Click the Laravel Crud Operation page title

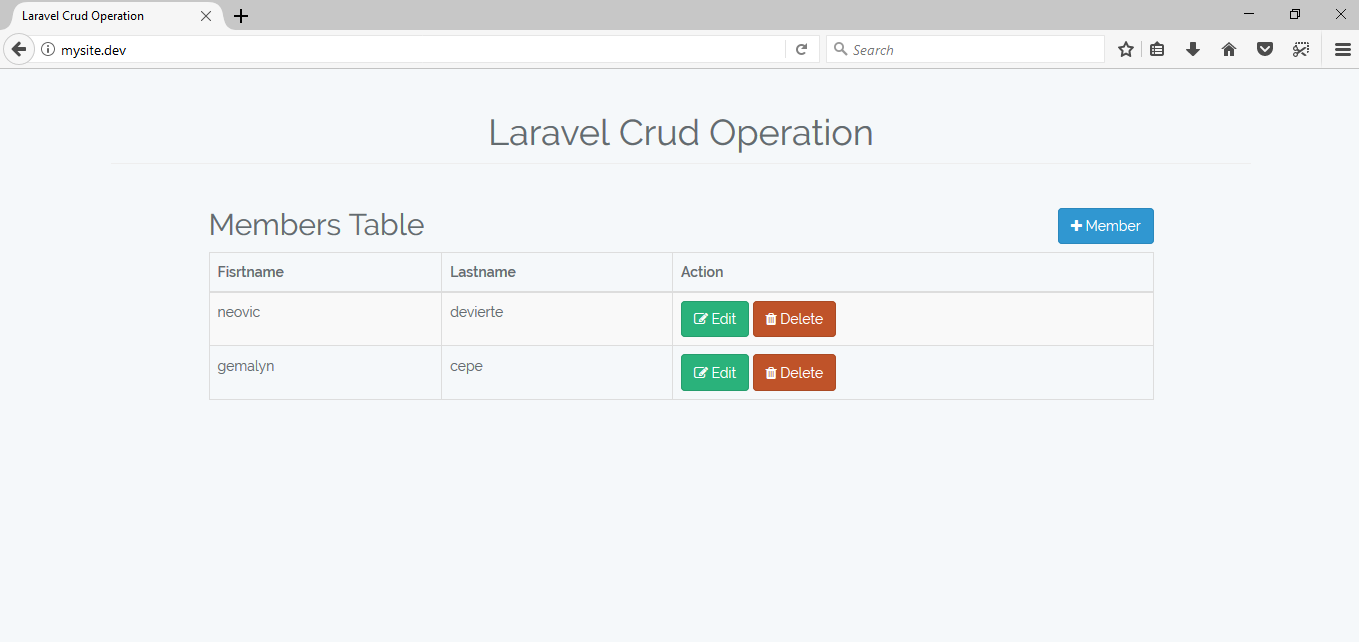point(680,133)
